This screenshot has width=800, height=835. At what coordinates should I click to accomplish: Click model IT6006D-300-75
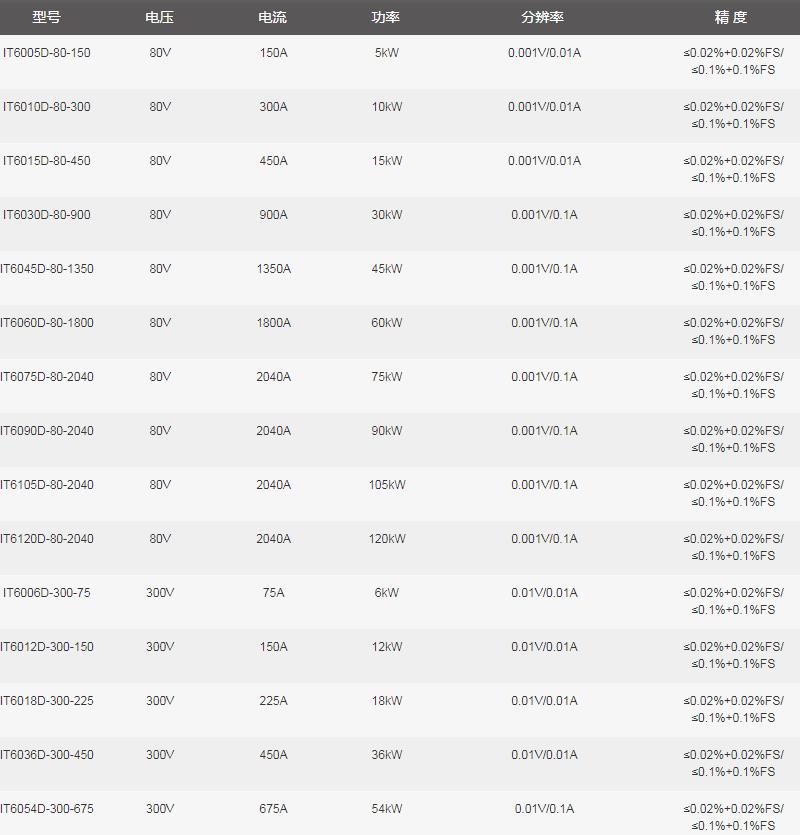[46, 593]
